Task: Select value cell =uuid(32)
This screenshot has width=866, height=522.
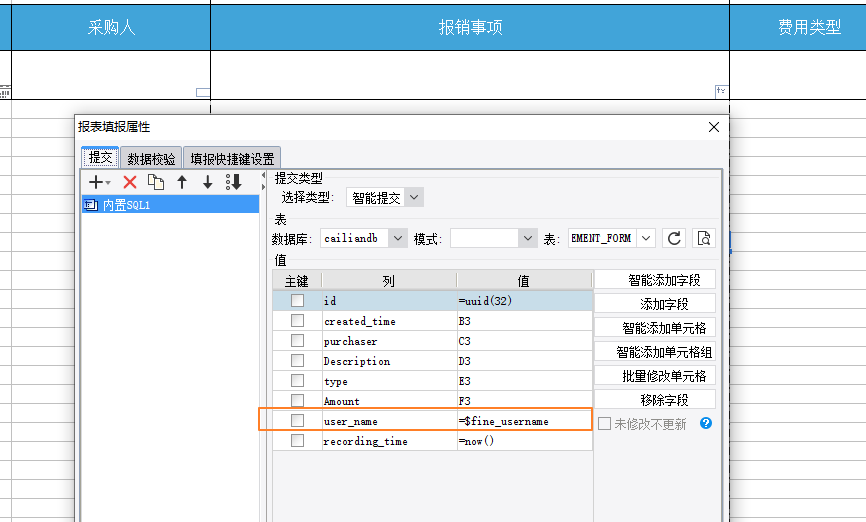Action: point(525,300)
